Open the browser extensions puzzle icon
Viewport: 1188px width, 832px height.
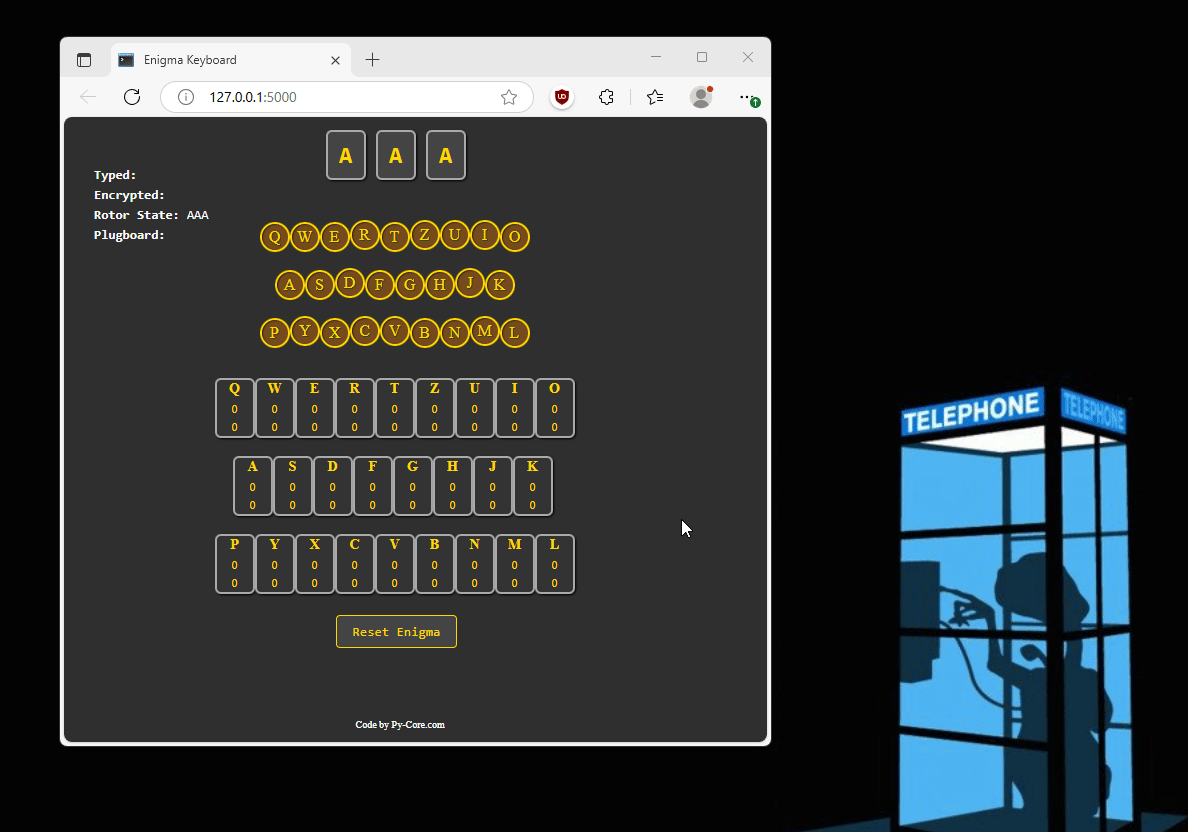pyautogui.click(x=606, y=97)
